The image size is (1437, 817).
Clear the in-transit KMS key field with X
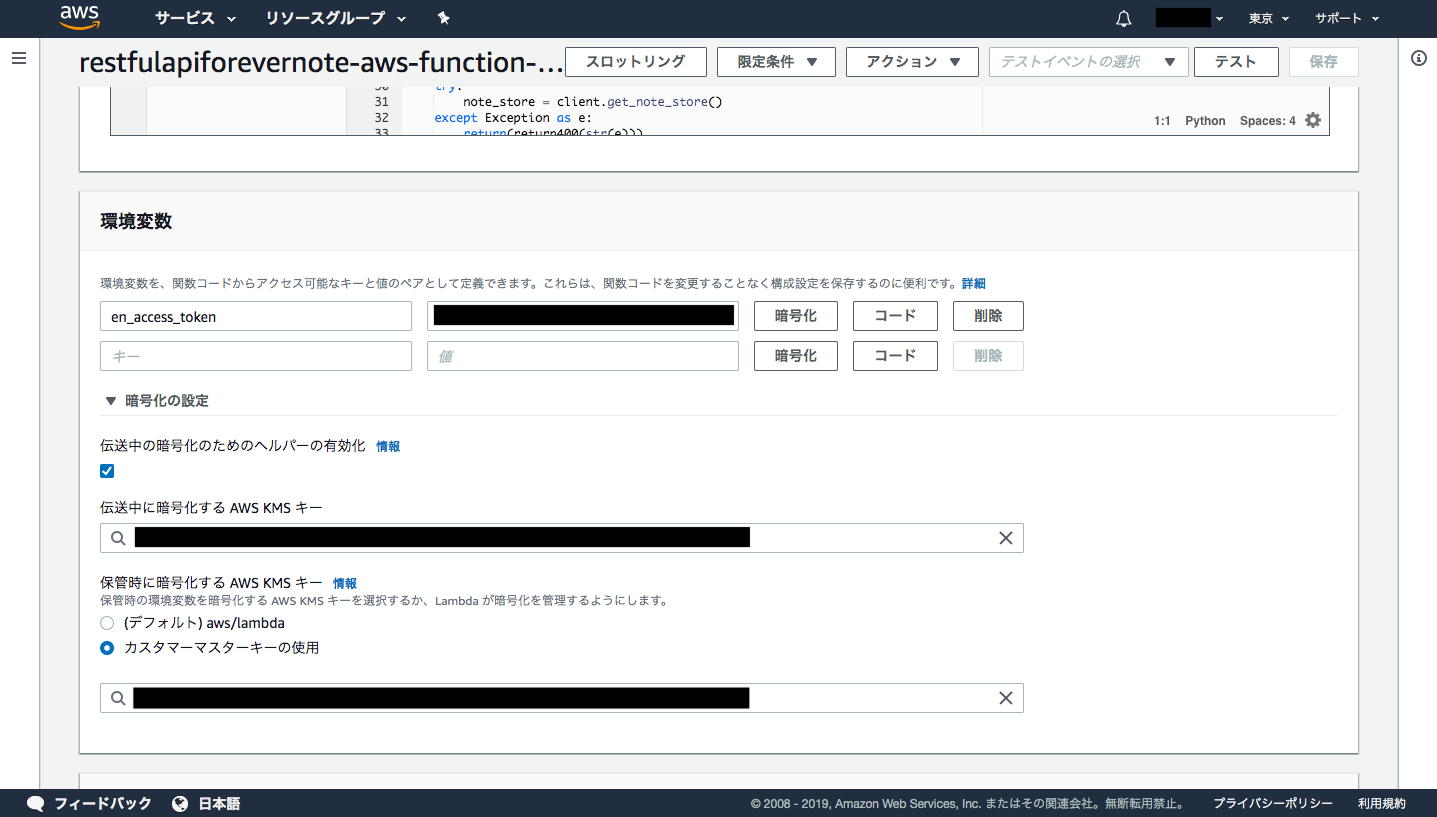click(1006, 538)
